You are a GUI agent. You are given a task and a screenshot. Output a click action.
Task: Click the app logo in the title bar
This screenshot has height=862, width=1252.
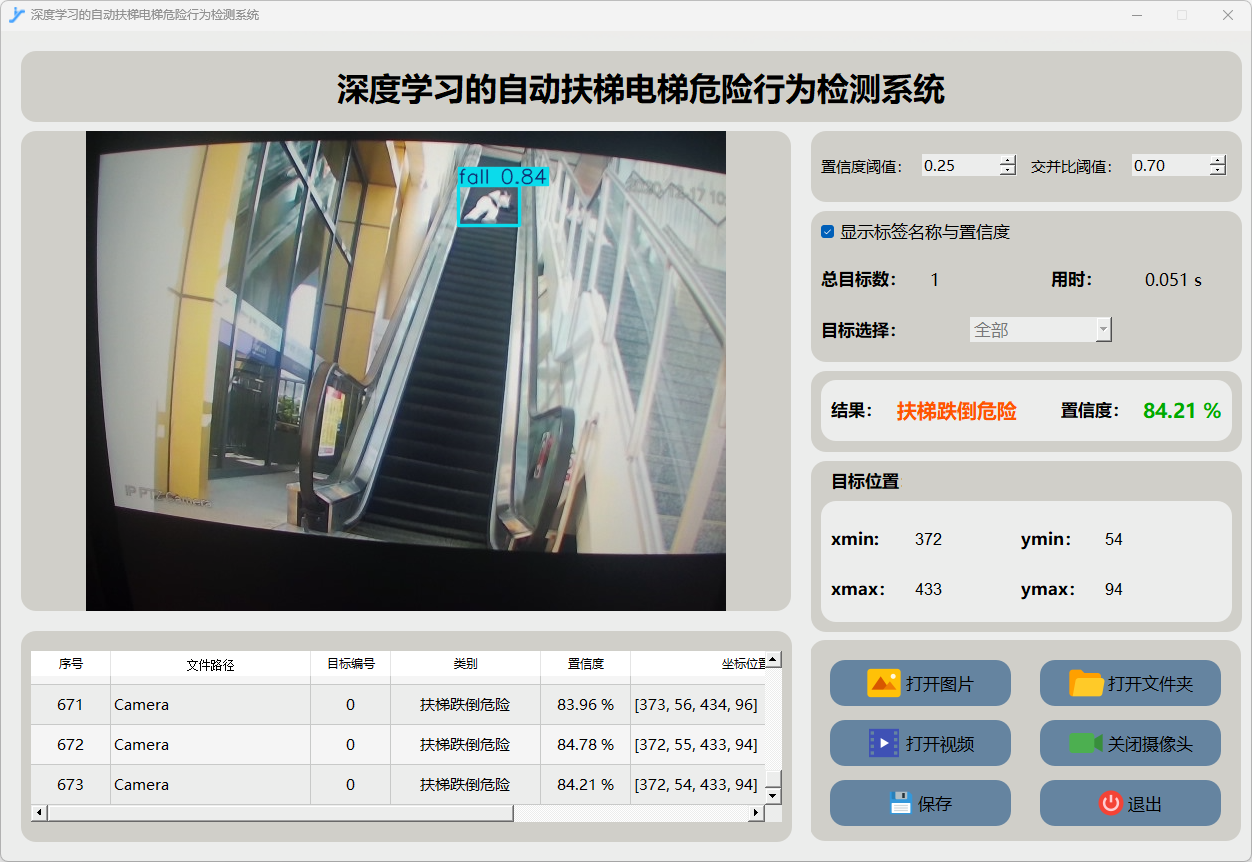[16, 15]
